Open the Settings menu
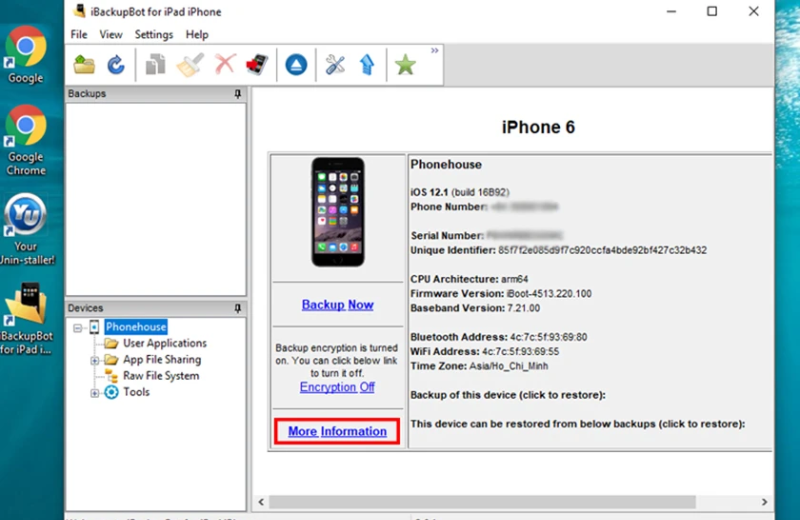 click(x=154, y=35)
